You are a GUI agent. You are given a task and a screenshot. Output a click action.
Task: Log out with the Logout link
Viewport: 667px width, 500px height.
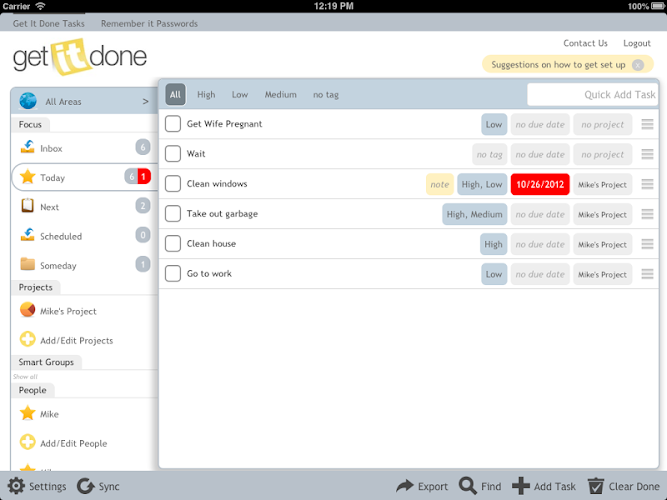(x=637, y=43)
